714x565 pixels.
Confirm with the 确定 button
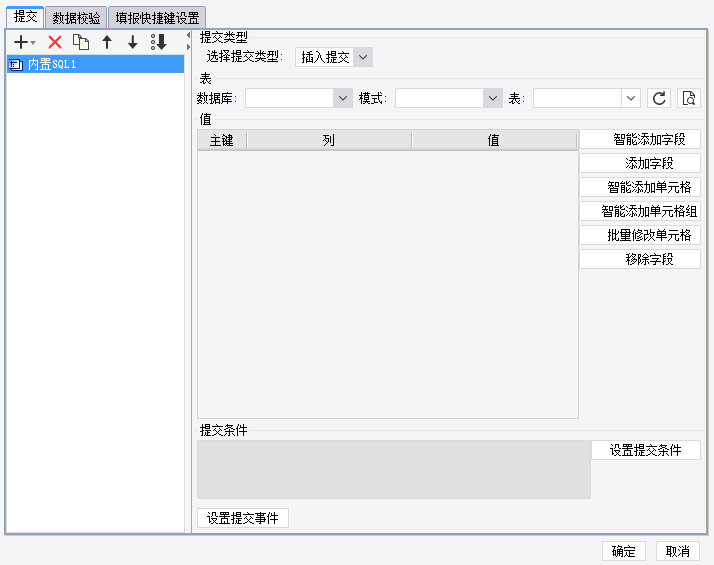point(624,551)
